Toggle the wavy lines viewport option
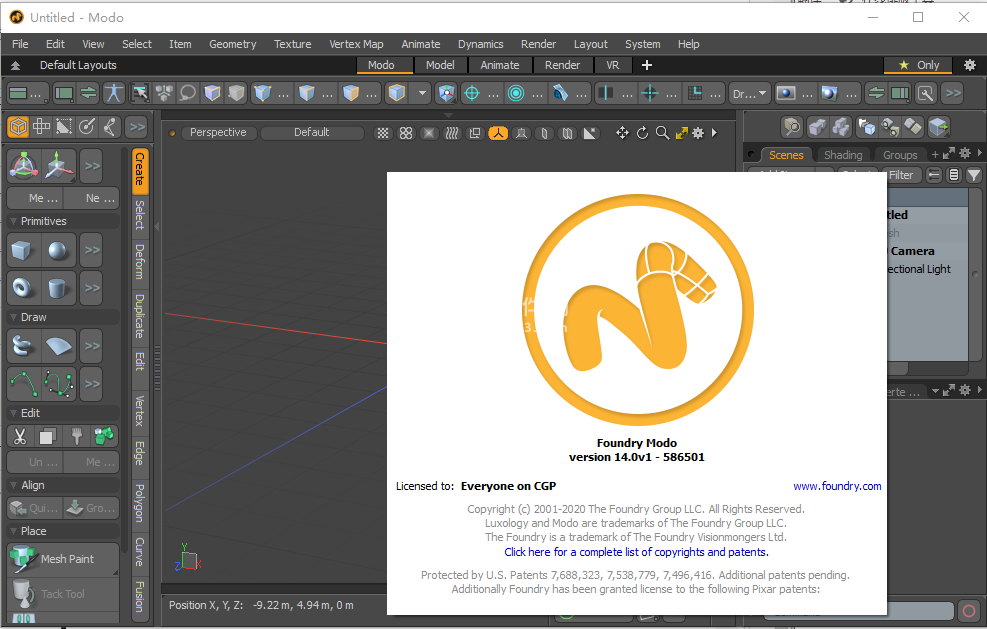987x629 pixels. click(452, 133)
